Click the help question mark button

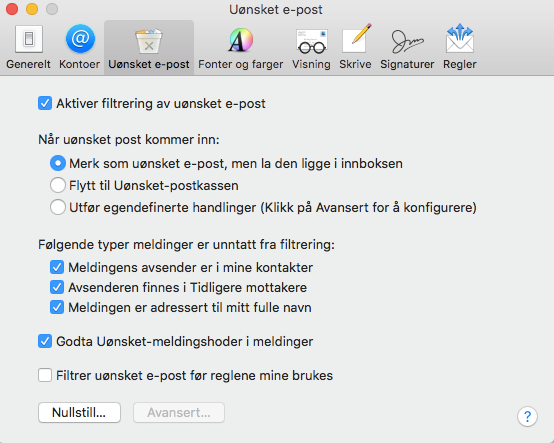(x=527, y=417)
